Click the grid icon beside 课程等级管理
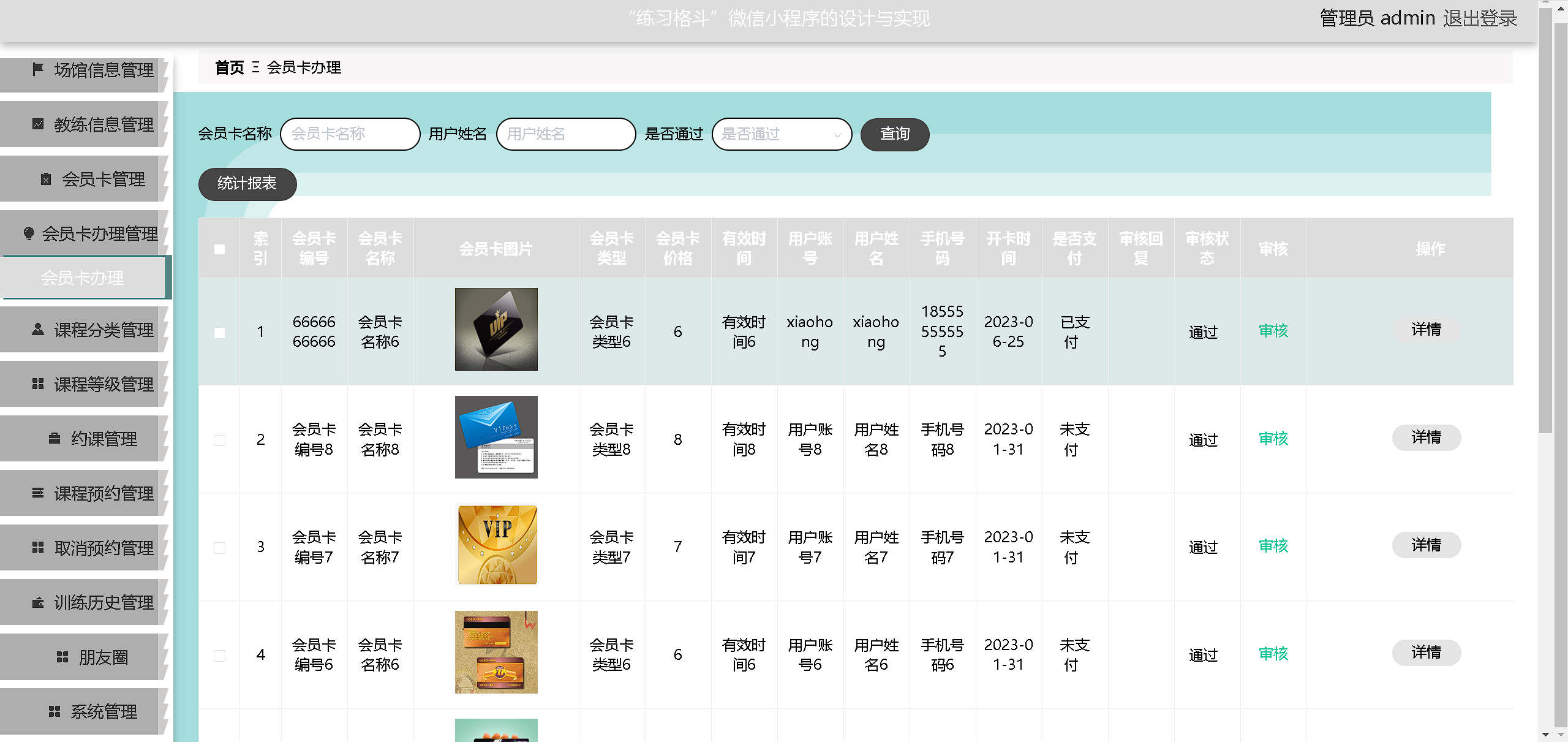Viewport: 1568px width, 742px height. 38,384
